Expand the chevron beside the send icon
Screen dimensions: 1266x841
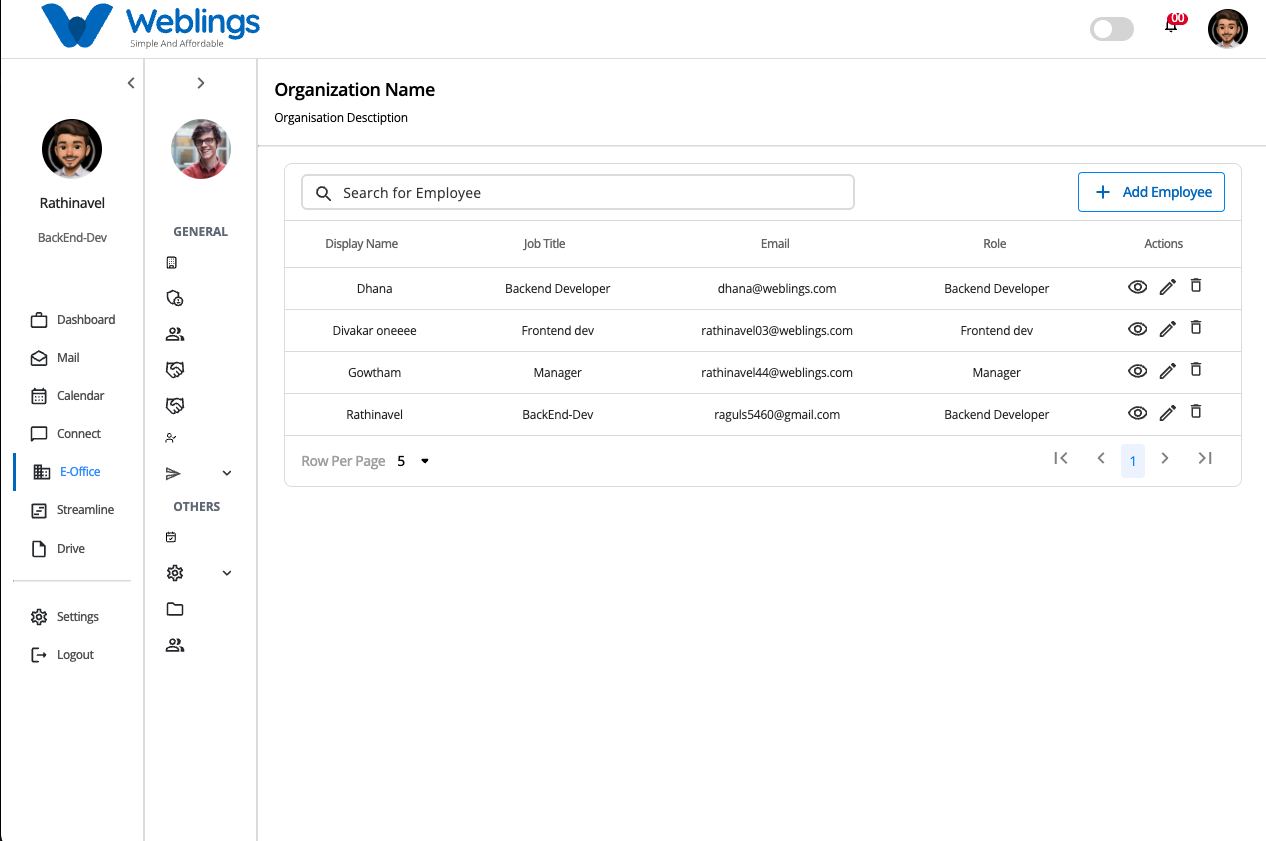pos(227,473)
